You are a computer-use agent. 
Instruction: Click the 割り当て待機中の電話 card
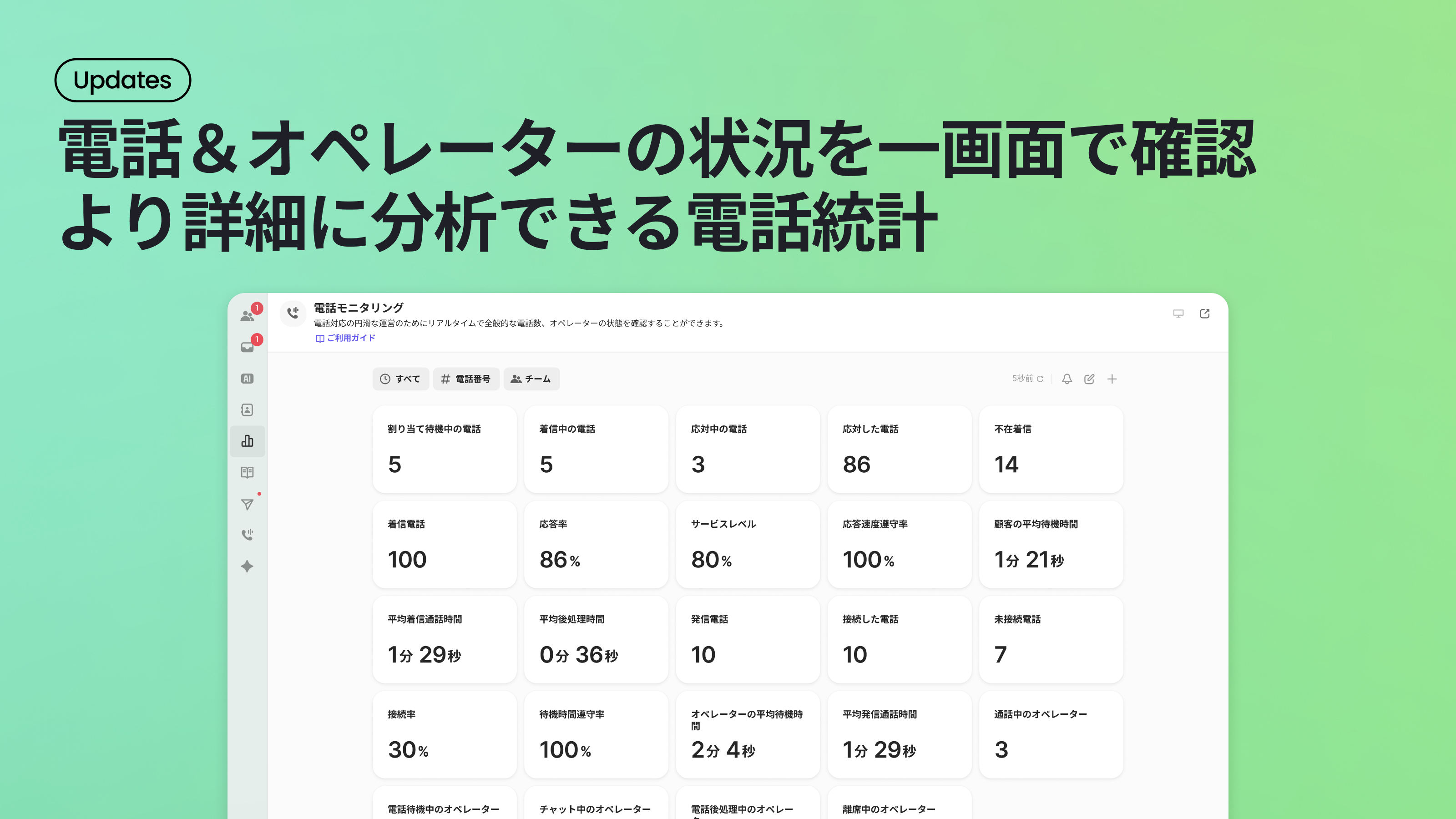[444, 450]
